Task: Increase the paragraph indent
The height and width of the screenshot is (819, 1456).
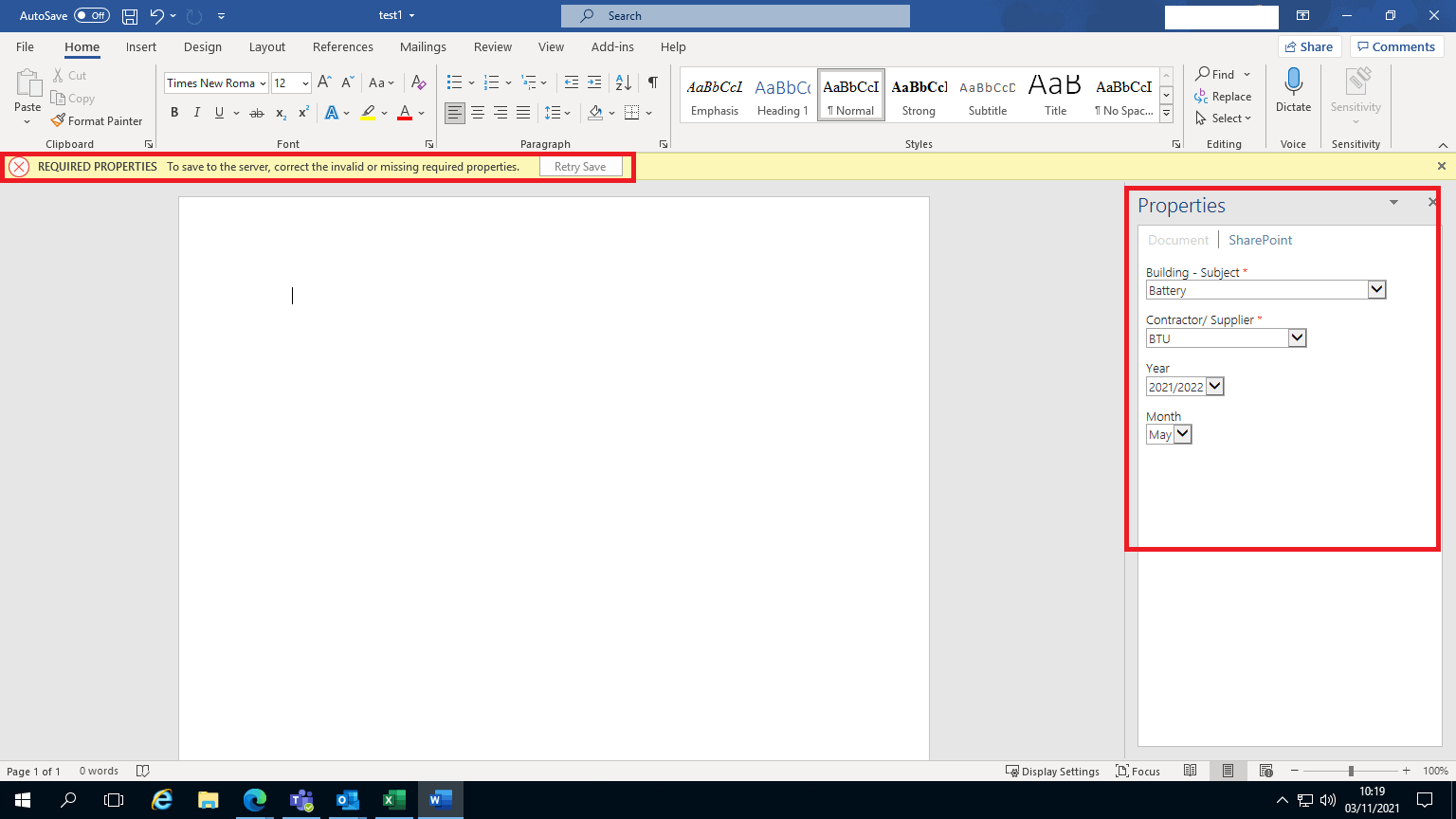Action: click(594, 82)
